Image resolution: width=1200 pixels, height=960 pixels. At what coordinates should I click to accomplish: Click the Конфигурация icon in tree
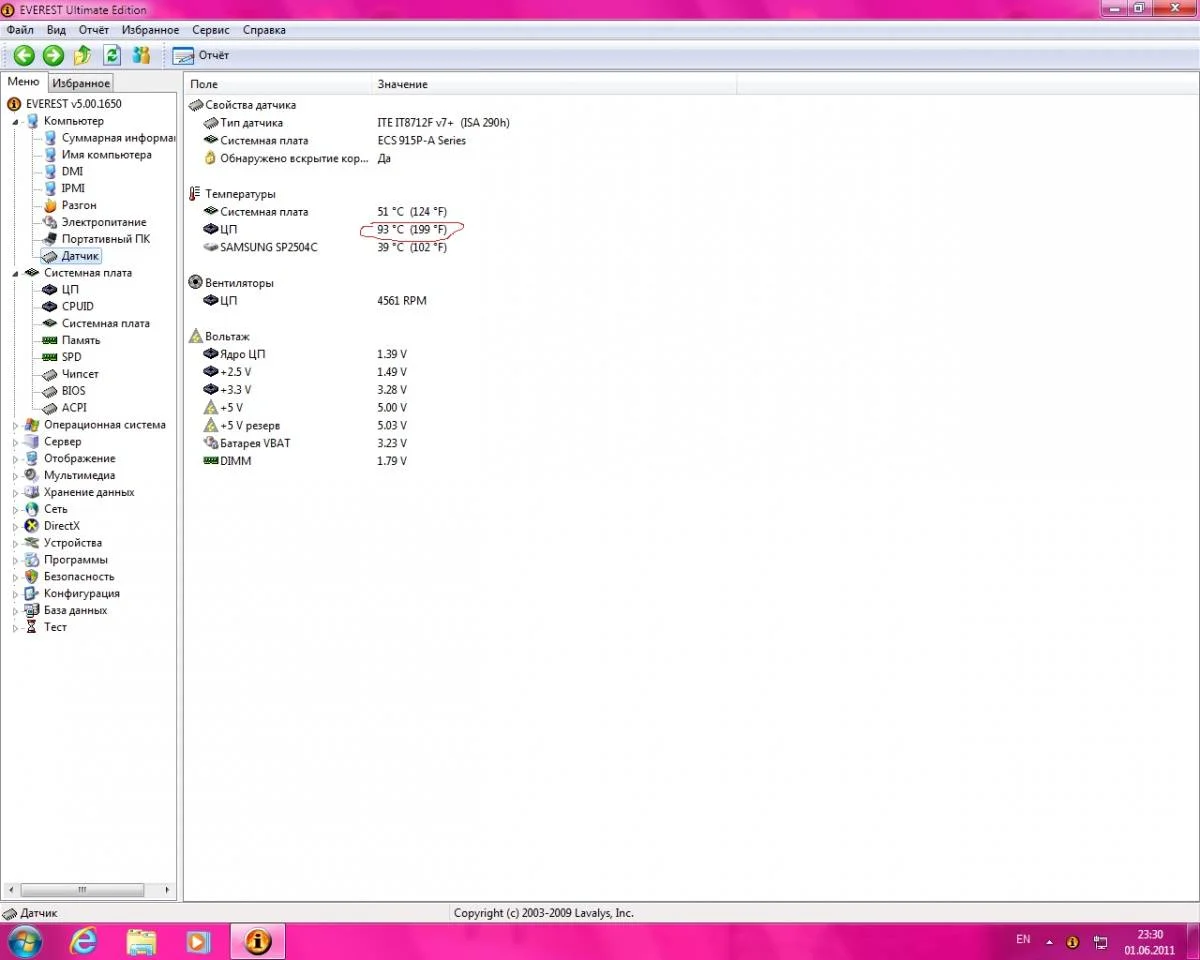(x=33, y=594)
